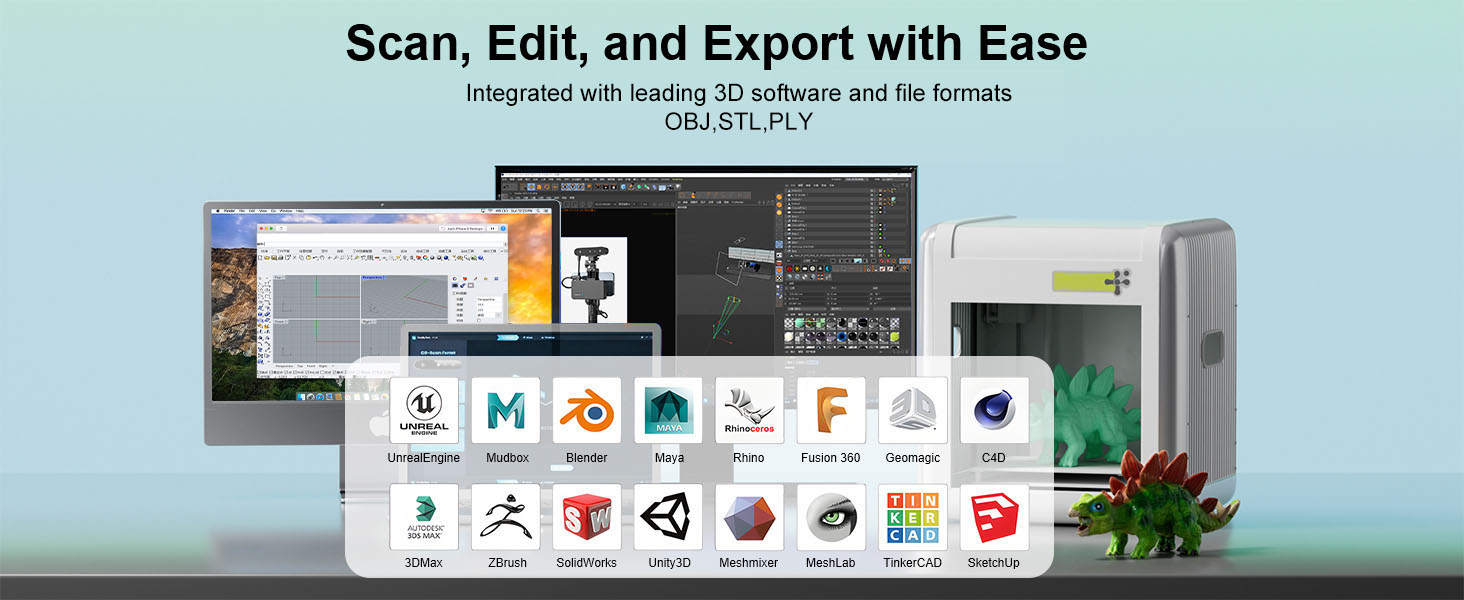Click the "Scan, Edit, and Export with Ease" heading
The width and height of the screenshot is (1464, 600).
[716, 44]
